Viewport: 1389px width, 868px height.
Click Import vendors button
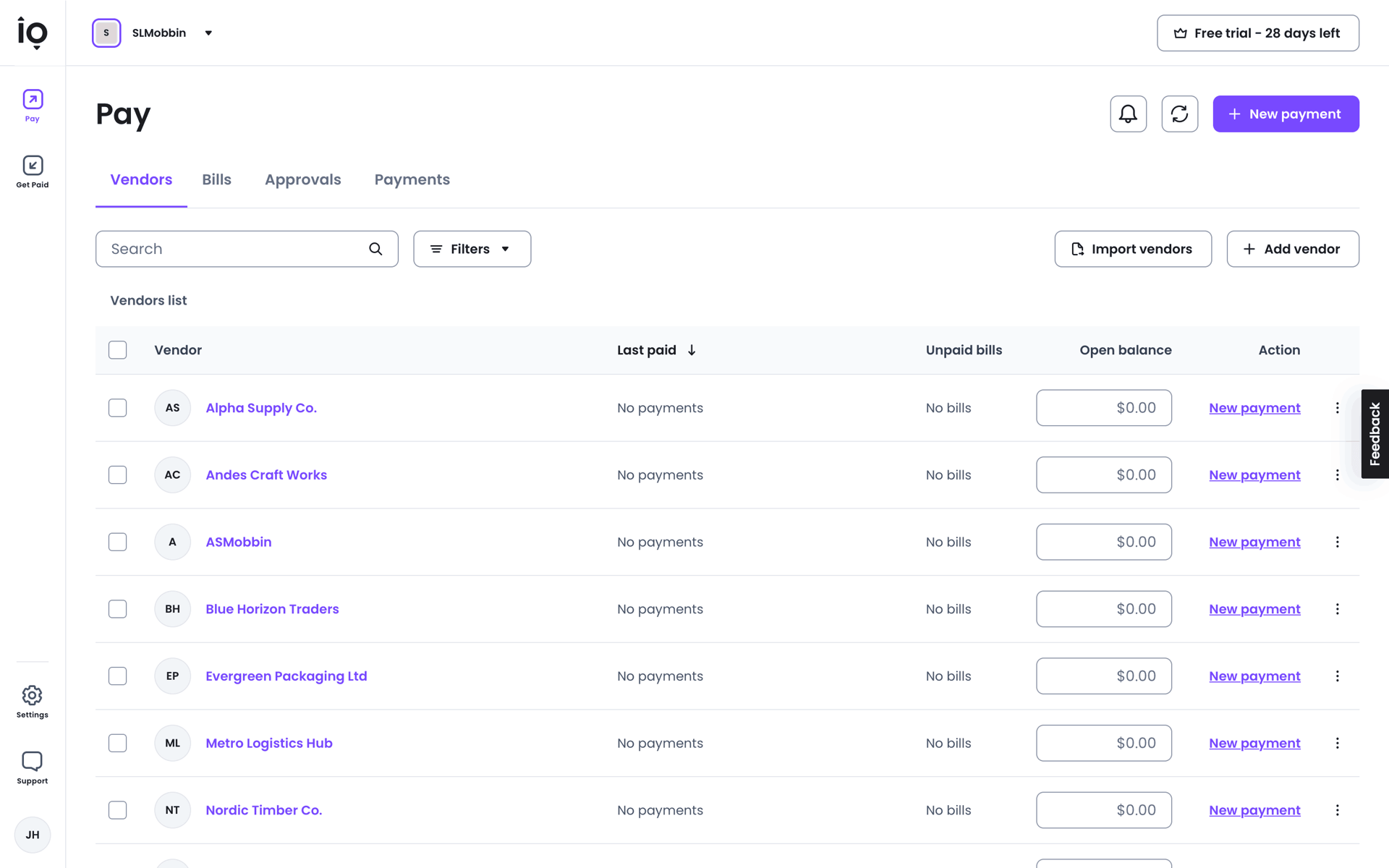(1133, 249)
